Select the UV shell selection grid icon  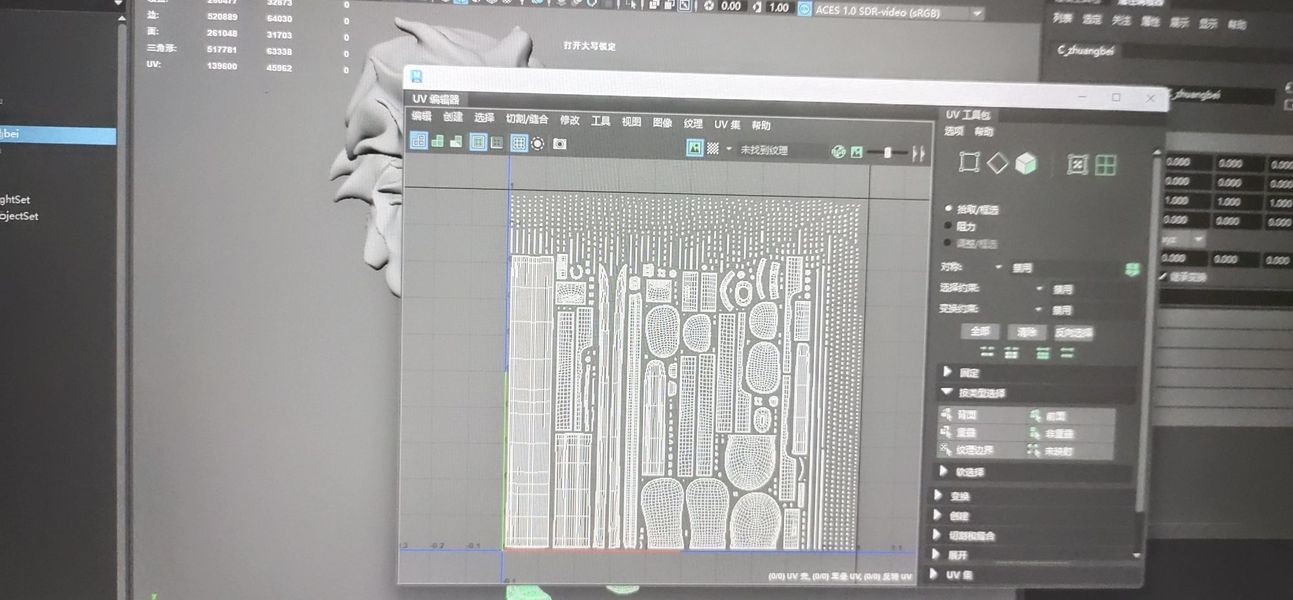(x=1105, y=165)
